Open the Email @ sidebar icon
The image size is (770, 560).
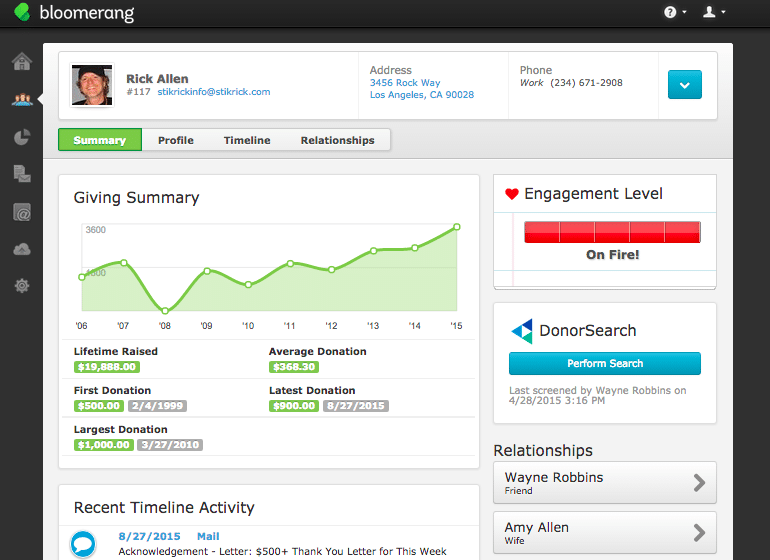click(x=21, y=212)
